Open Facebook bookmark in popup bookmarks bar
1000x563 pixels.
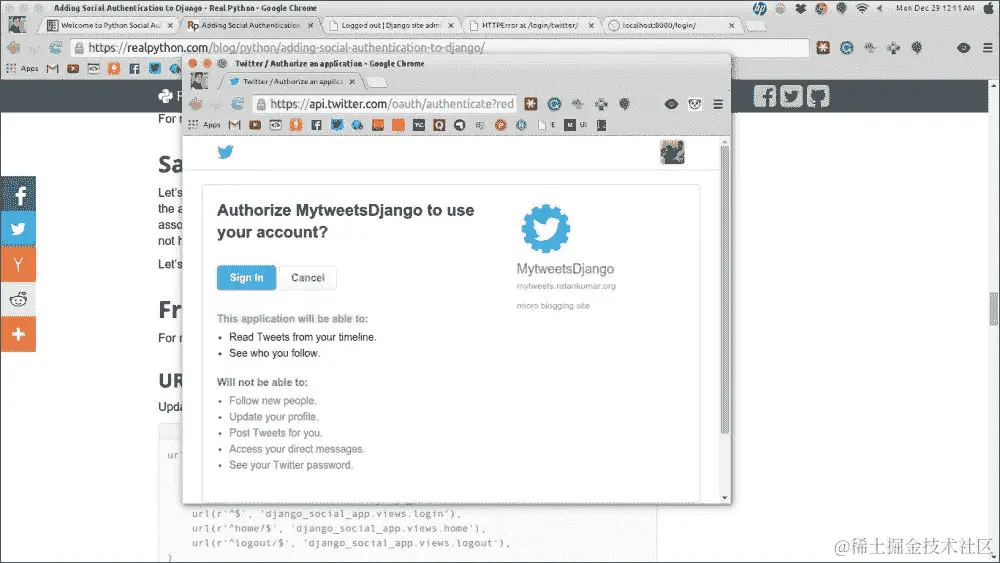tap(316, 125)
